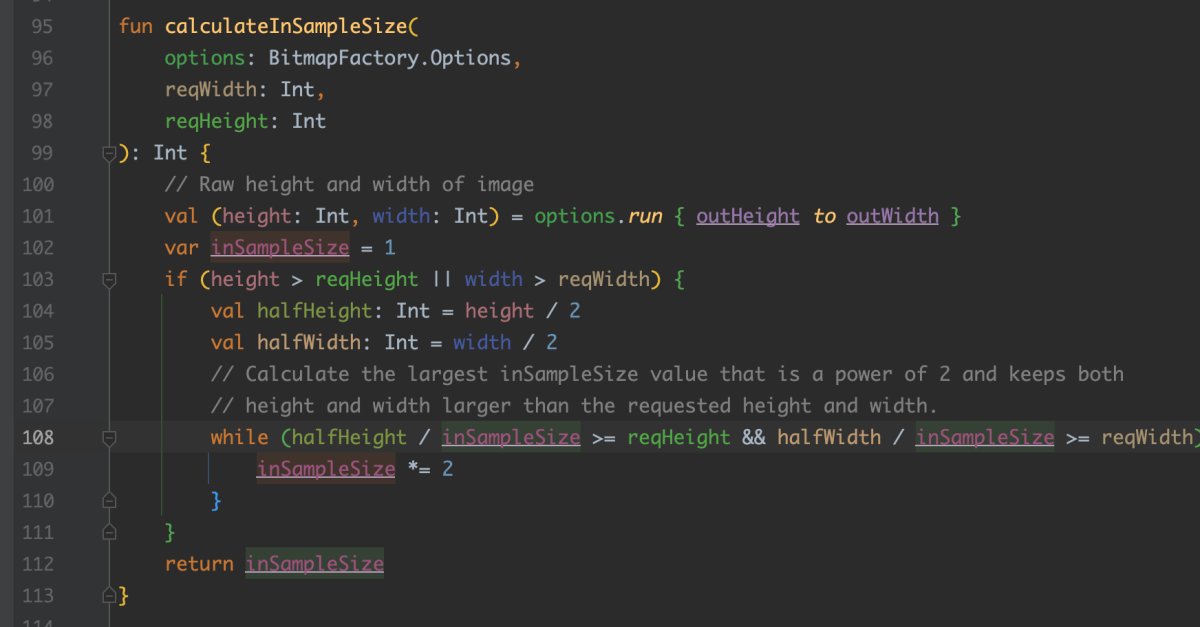Click the fun keyword on line 95
This screenshot has height=627, width=1200.
[136, 27]
